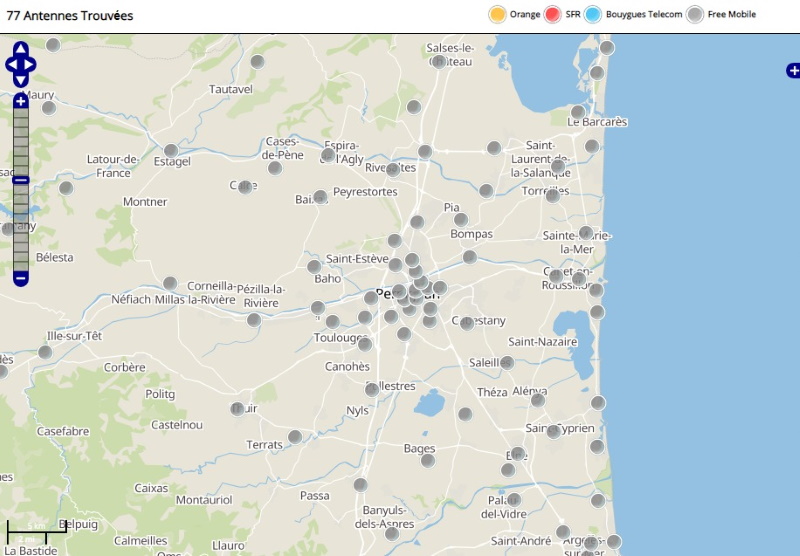800x556 pixels.
Task: Toggle Bouygues Telecom operator in legend
Action: tap(594, 14)
